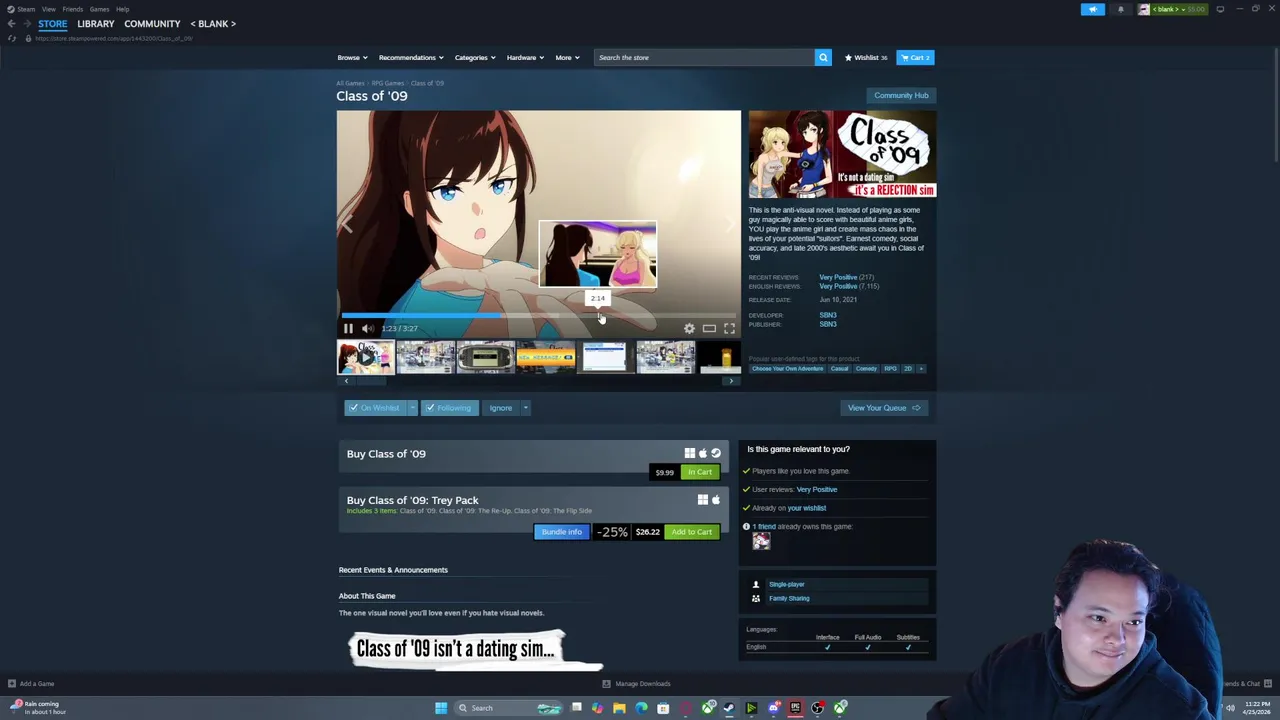This screenshot has width=1280, height=720.
Task: Open the Cart button
Action: [x=915, y=57]
